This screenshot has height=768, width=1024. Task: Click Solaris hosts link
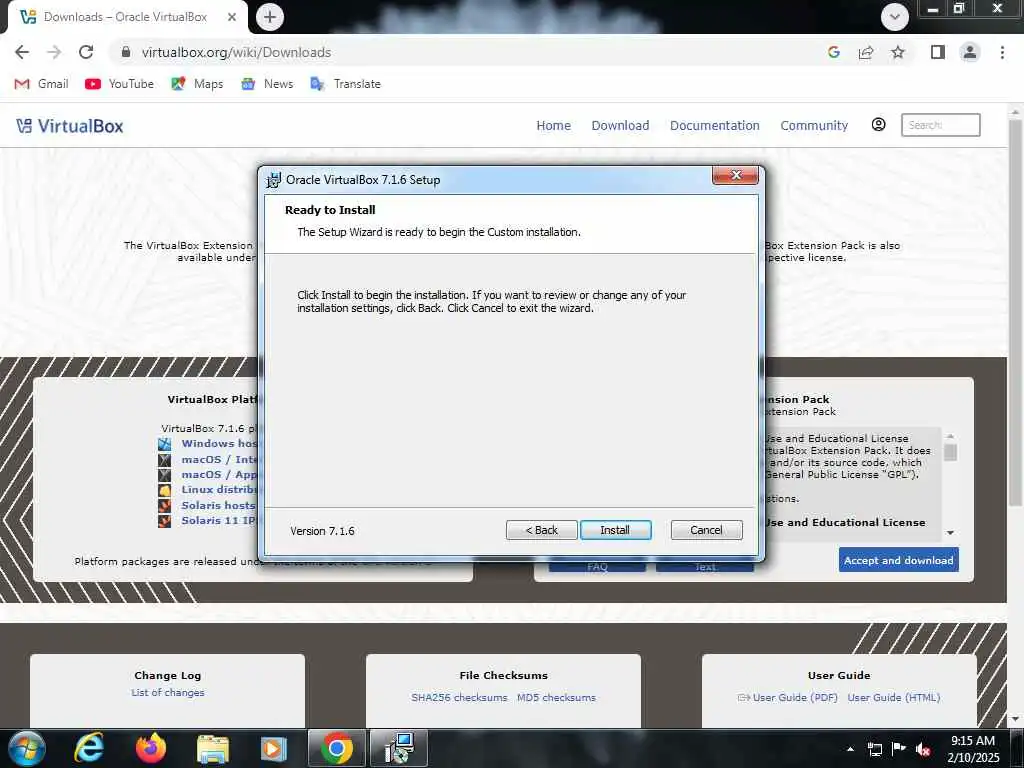(x=218, y=505)
